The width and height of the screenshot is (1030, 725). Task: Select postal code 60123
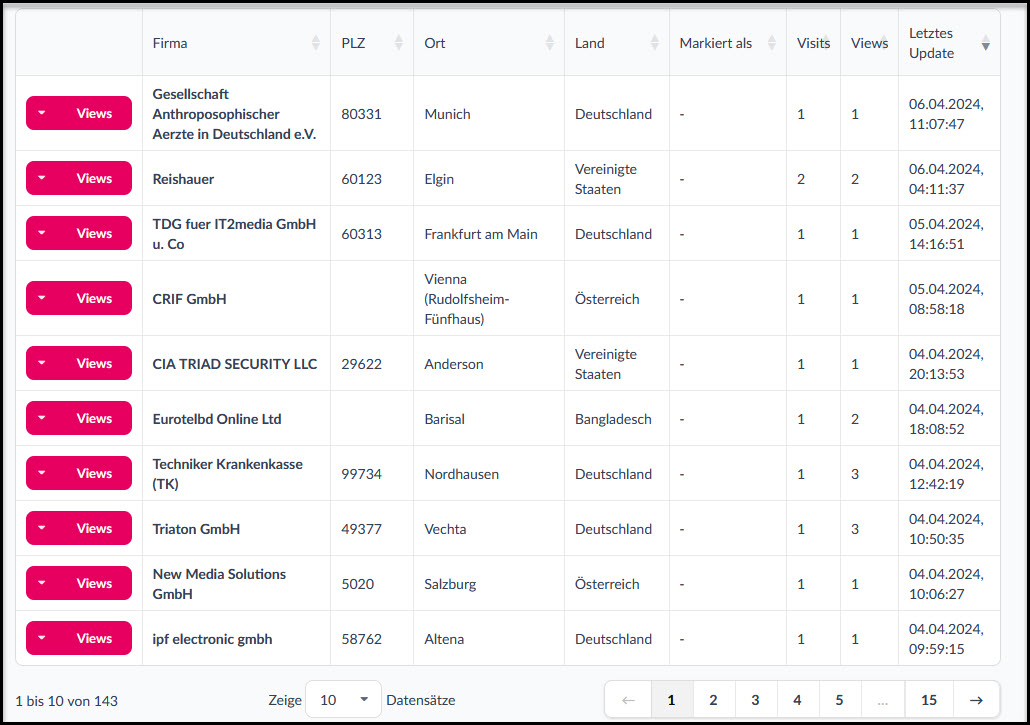click(361, 179)
